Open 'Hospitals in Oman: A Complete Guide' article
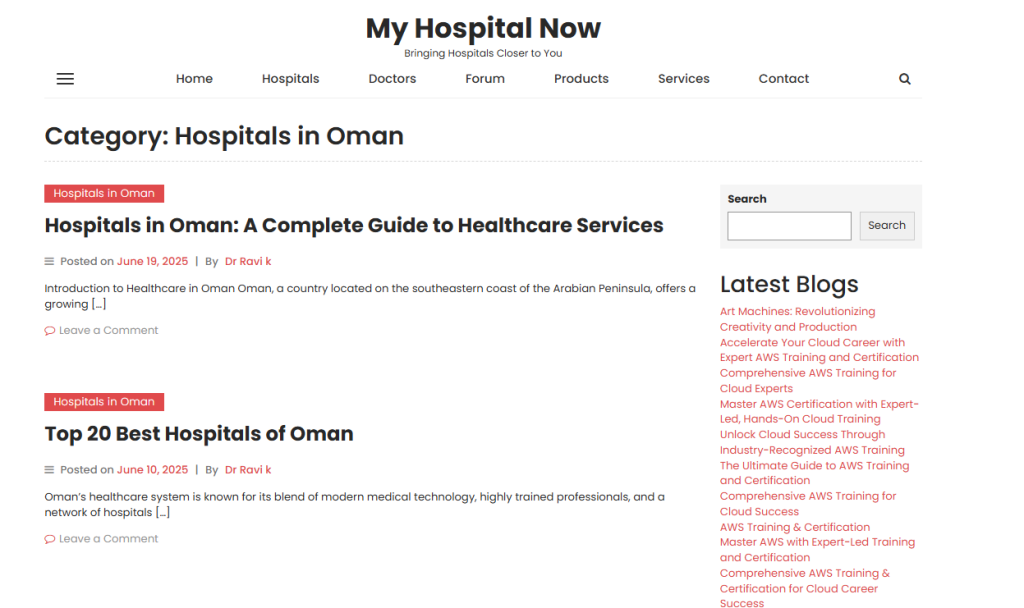1024x608 pixels. [x=354, y=226]
